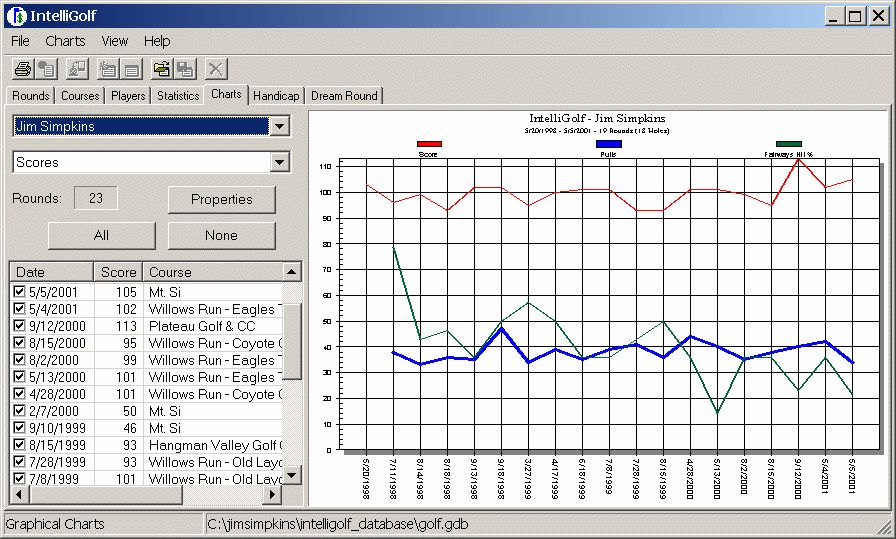Click the blue Putts legend swatch
Screen dimensions: 896x539
coord(609,144)
